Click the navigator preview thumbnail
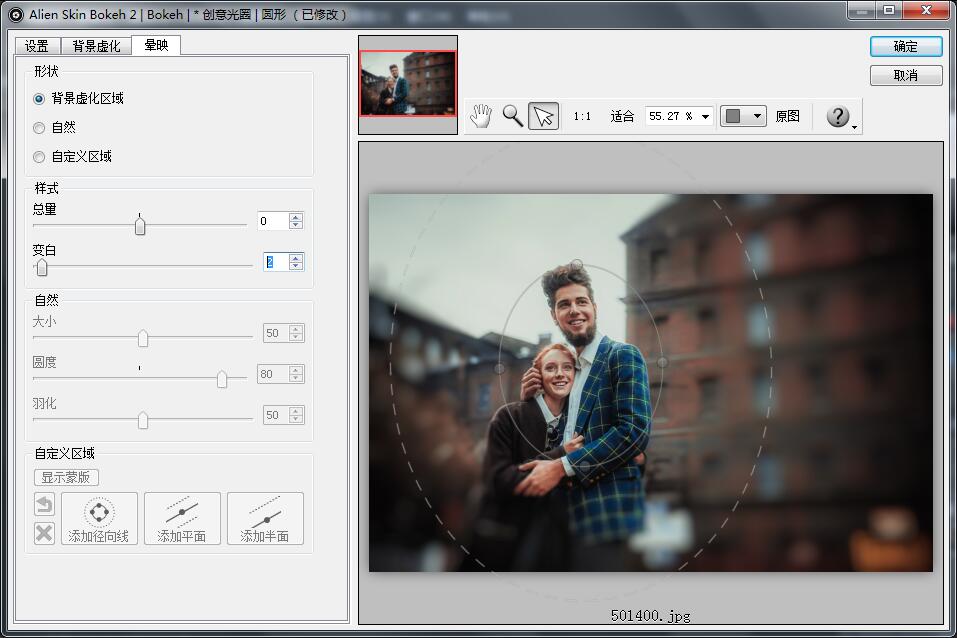Screen dimensions: 957x638 [408, 83]
